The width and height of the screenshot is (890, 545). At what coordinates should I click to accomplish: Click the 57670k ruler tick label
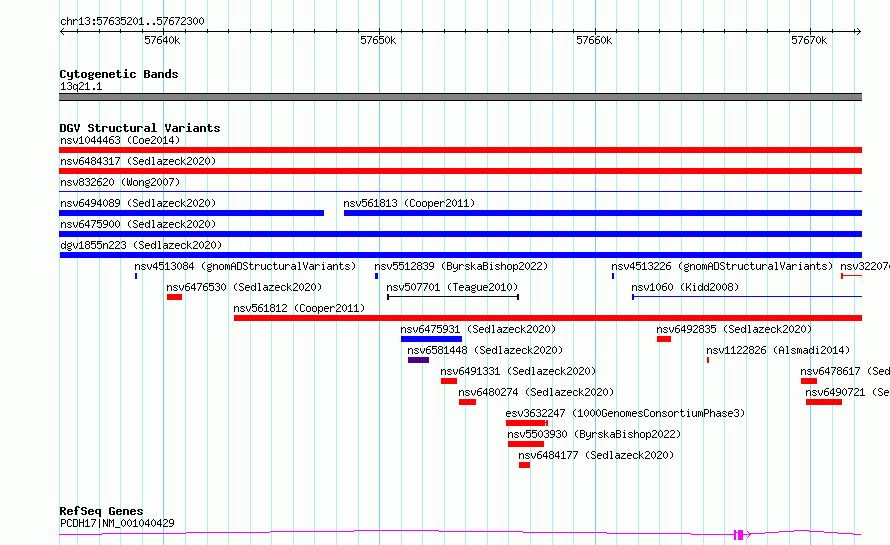tap(809, 40)
